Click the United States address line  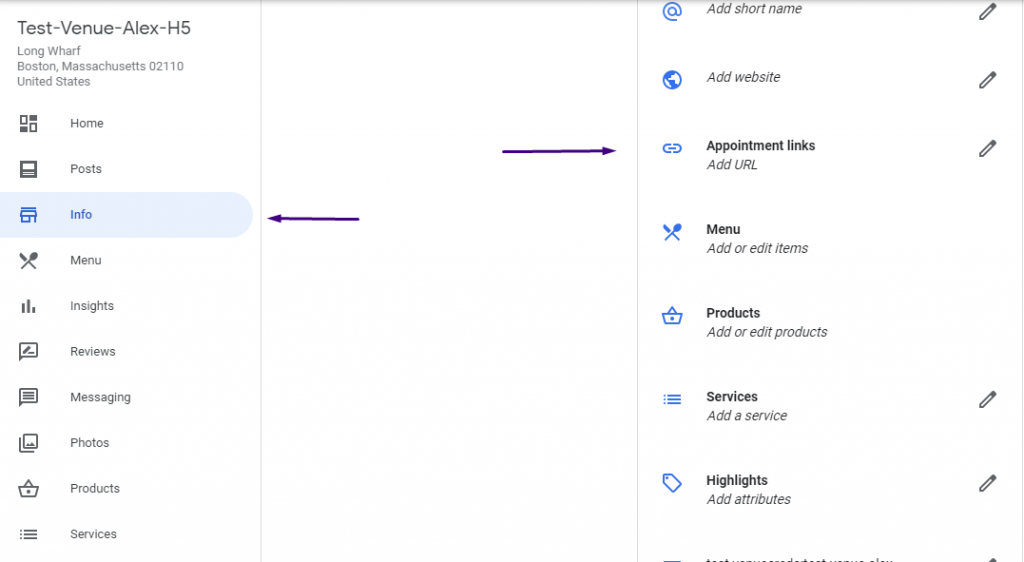tap(54, 82)
